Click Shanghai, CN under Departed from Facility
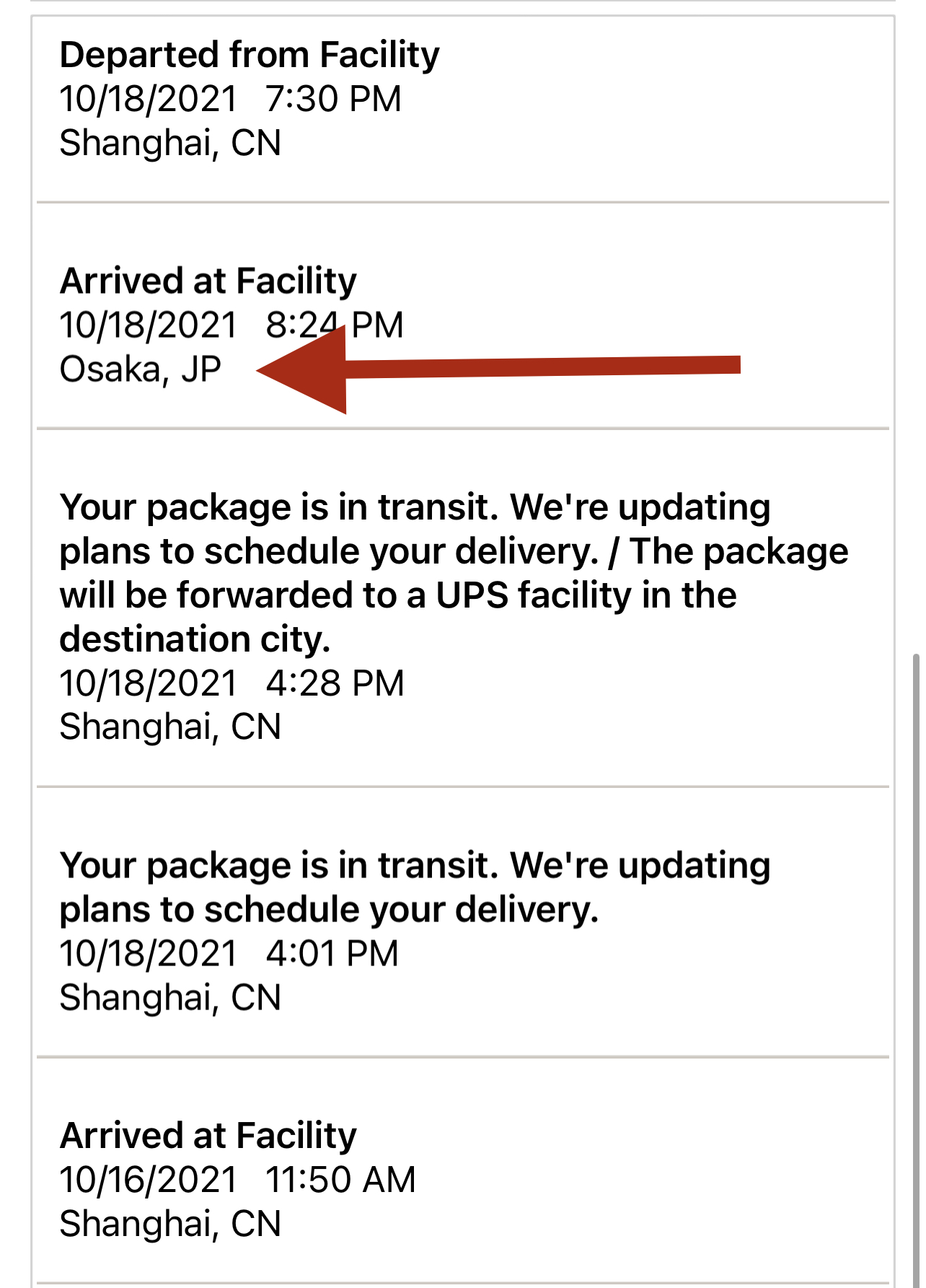This screenshot has width=926, height=1288. click(170, 143)
